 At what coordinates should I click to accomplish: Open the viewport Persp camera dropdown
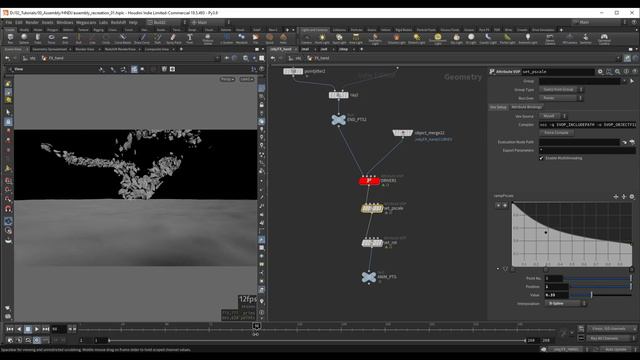pos(227,79)
